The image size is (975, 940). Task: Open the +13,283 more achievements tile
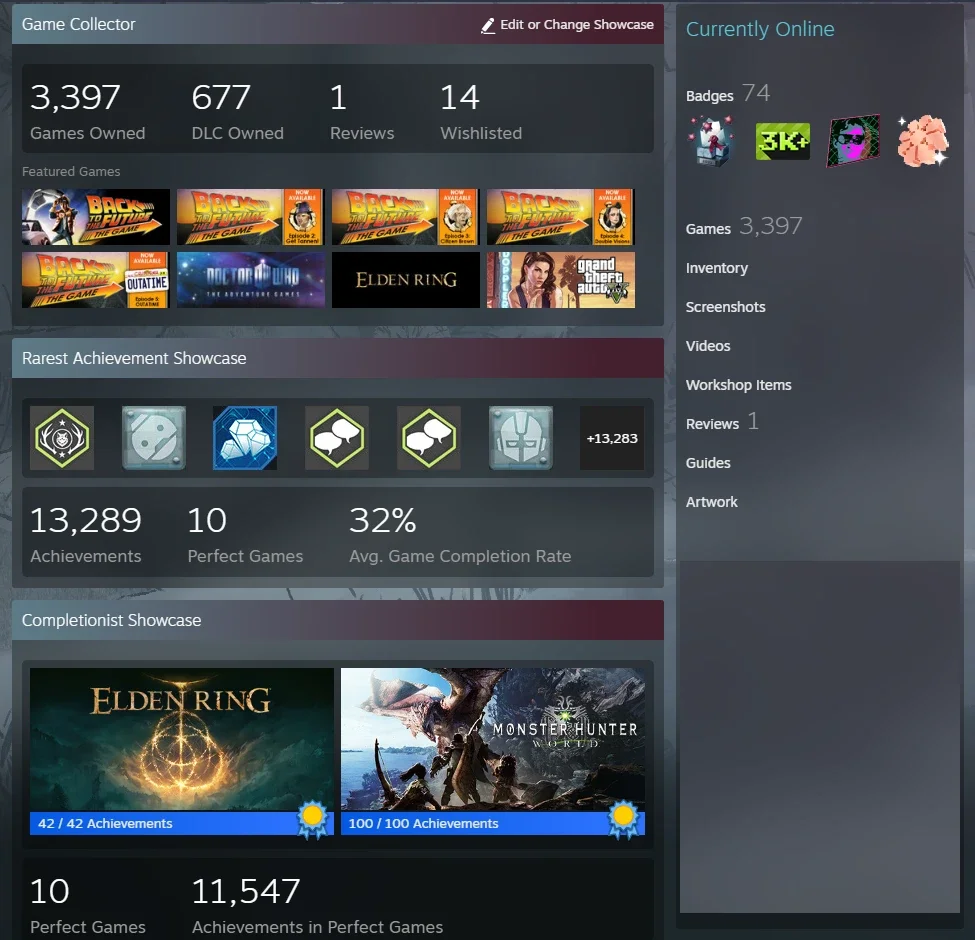point(612,438)
